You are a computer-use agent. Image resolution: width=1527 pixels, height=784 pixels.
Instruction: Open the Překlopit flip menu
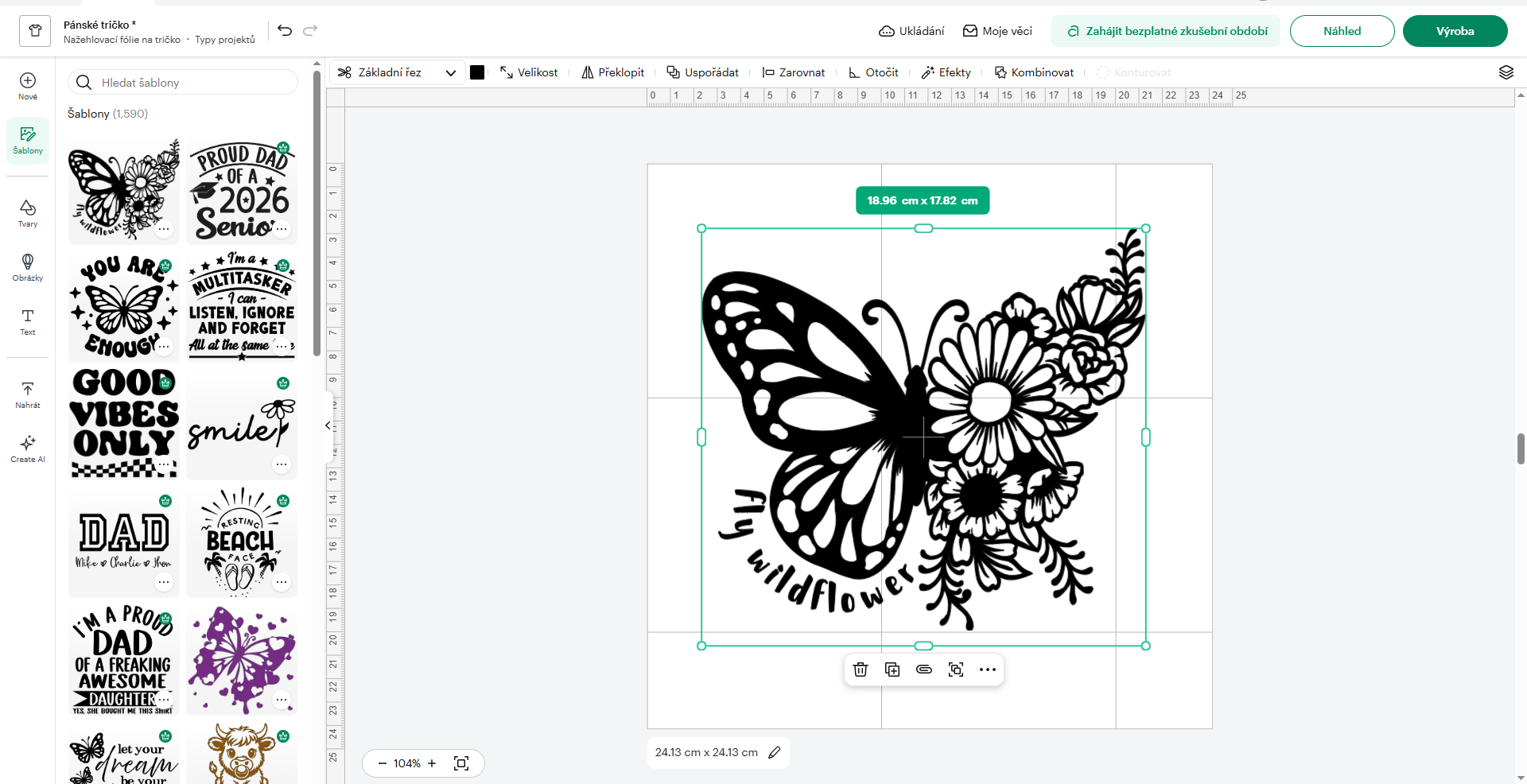coord(612,72)
